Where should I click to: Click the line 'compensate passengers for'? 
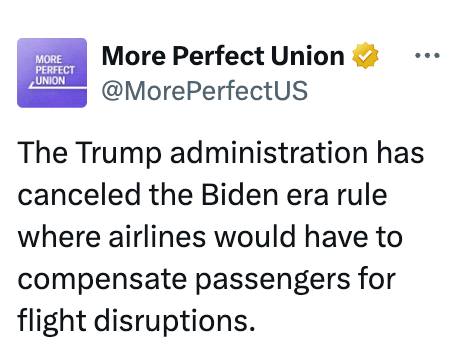[207, 280]
